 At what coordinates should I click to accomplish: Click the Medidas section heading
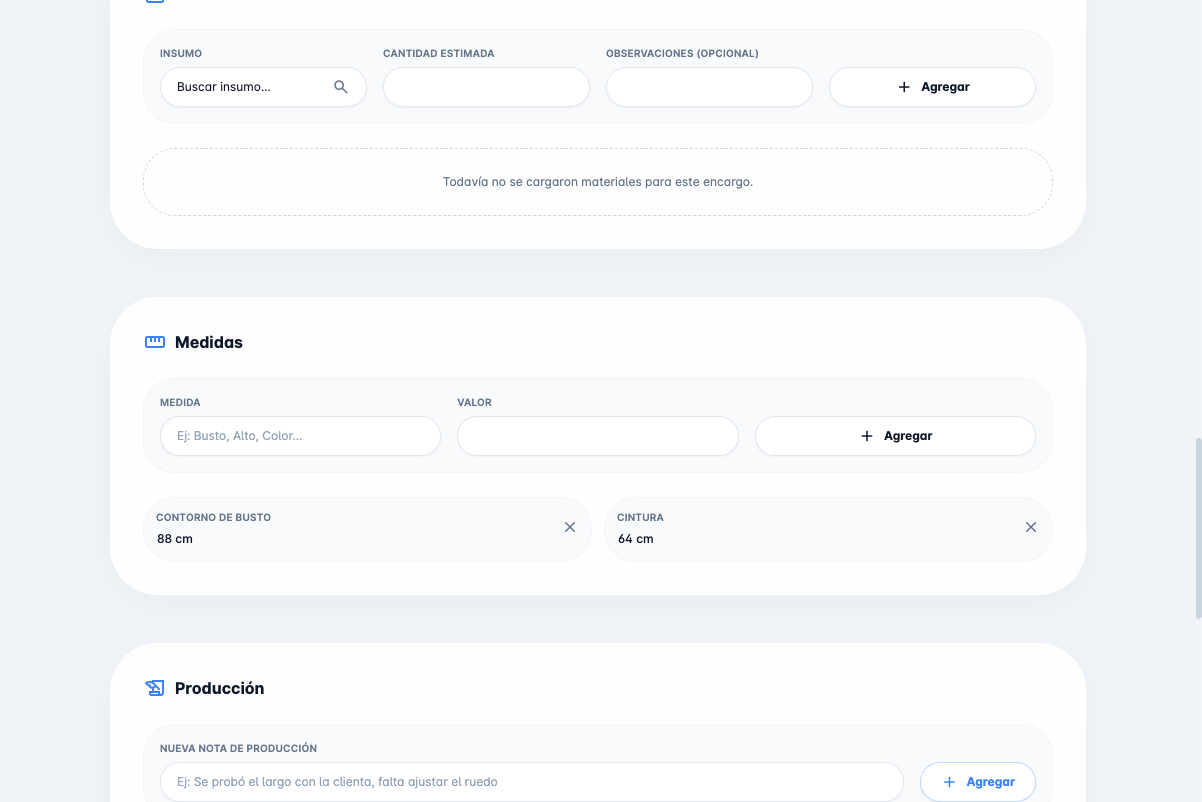209,342
